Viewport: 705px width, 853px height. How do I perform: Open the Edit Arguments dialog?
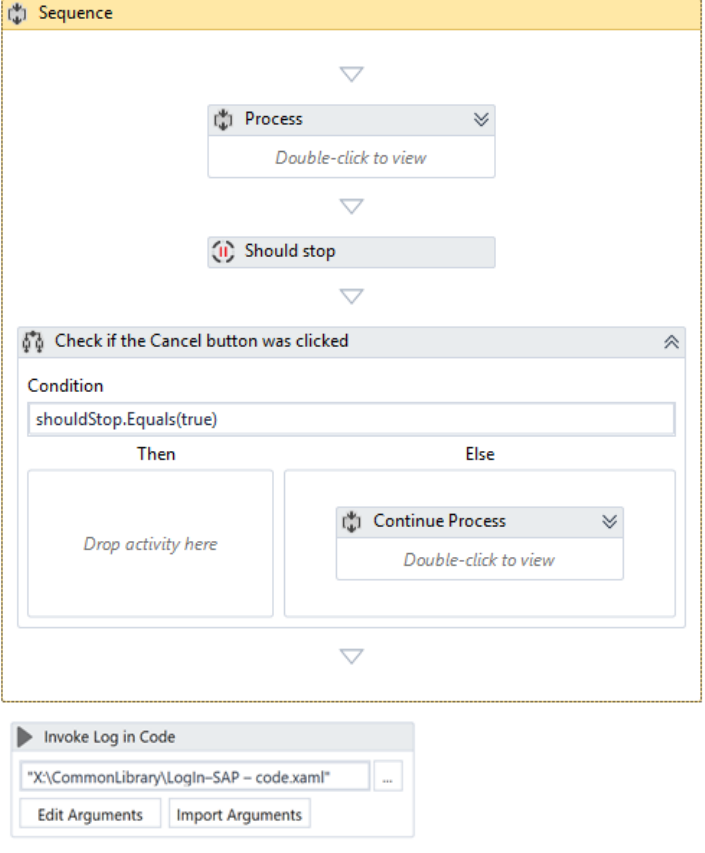tap(90, 814)
